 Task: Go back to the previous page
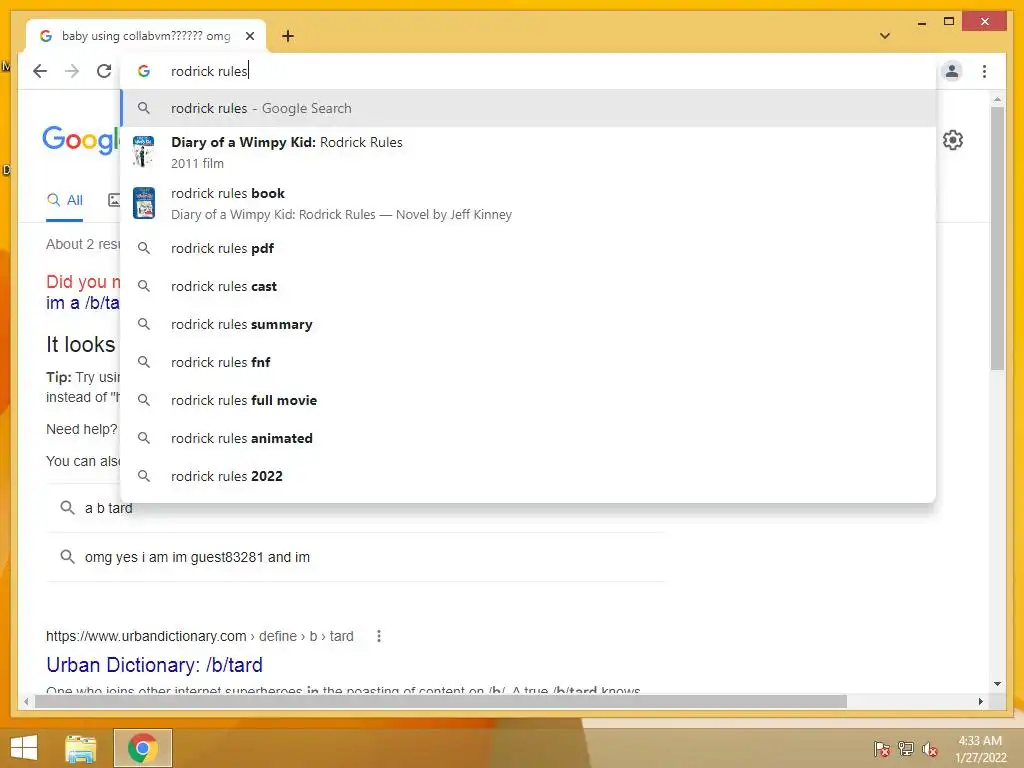point(40,71)
